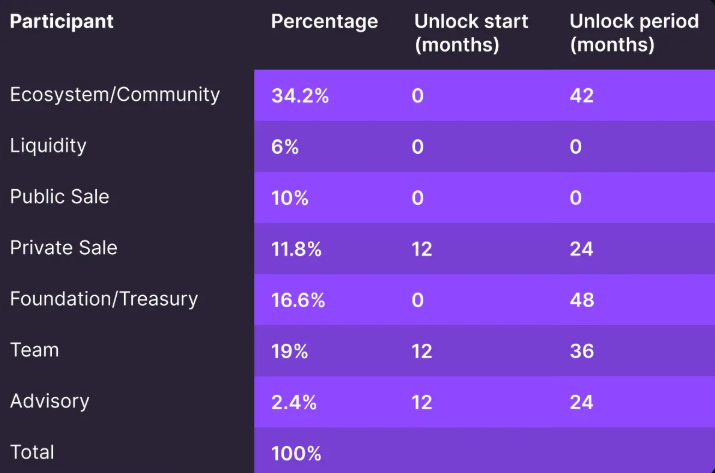
Task: Select the Unlock period (months) header
Action: [x=634, y=33]
